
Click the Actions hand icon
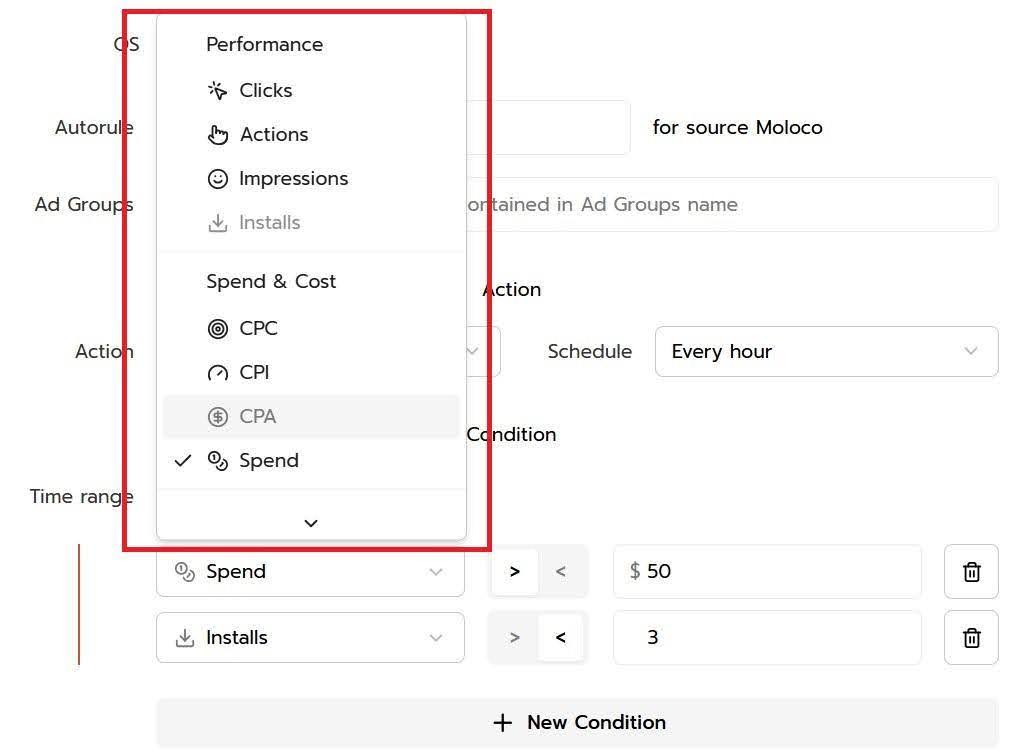coord(218,135)
